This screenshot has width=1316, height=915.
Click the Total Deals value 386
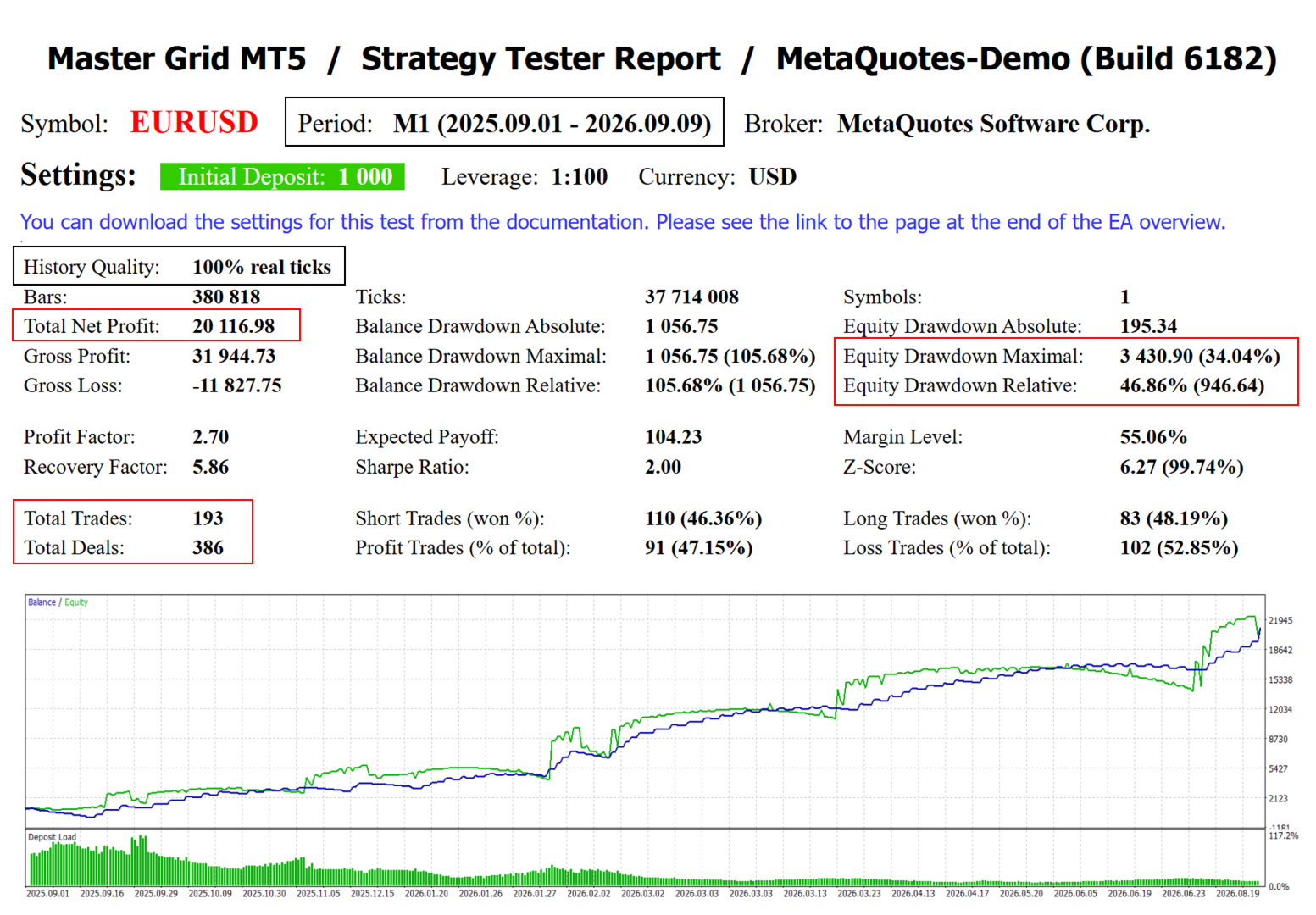[x=208, y=548]
